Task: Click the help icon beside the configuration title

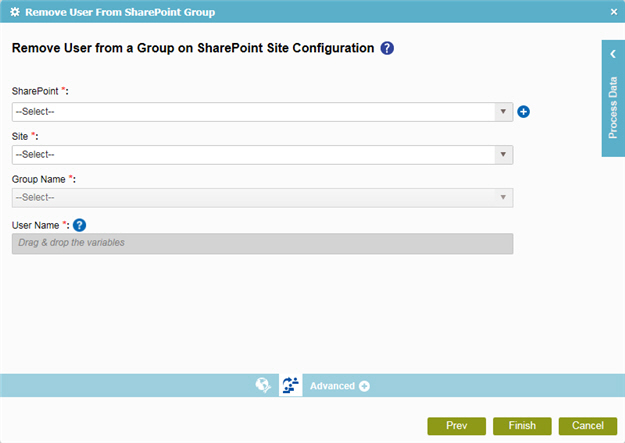Action: point(387,48)
